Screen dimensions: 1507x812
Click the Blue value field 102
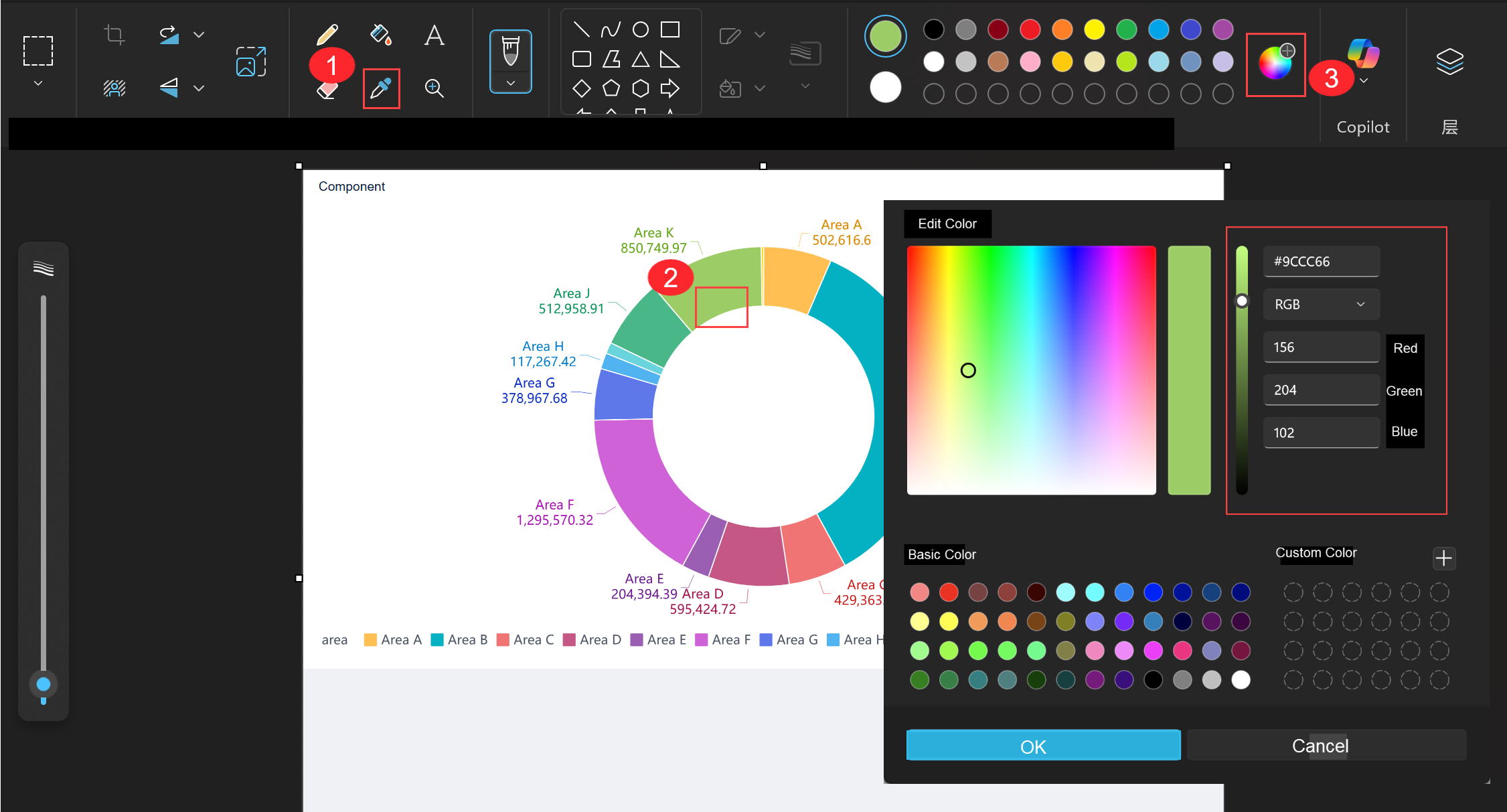pos(1321,433)
